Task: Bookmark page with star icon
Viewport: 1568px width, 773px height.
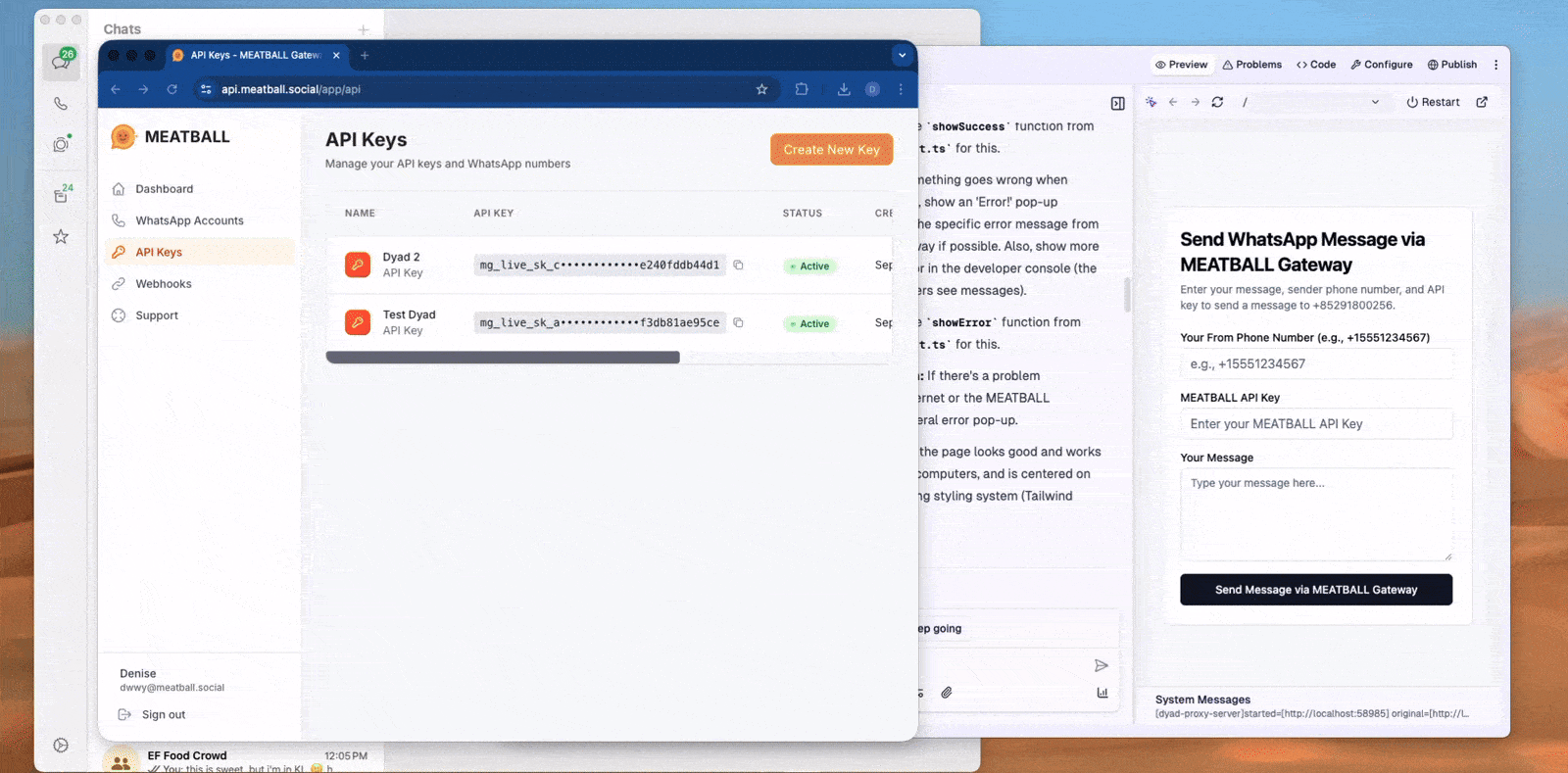Action: pos(761,89)
